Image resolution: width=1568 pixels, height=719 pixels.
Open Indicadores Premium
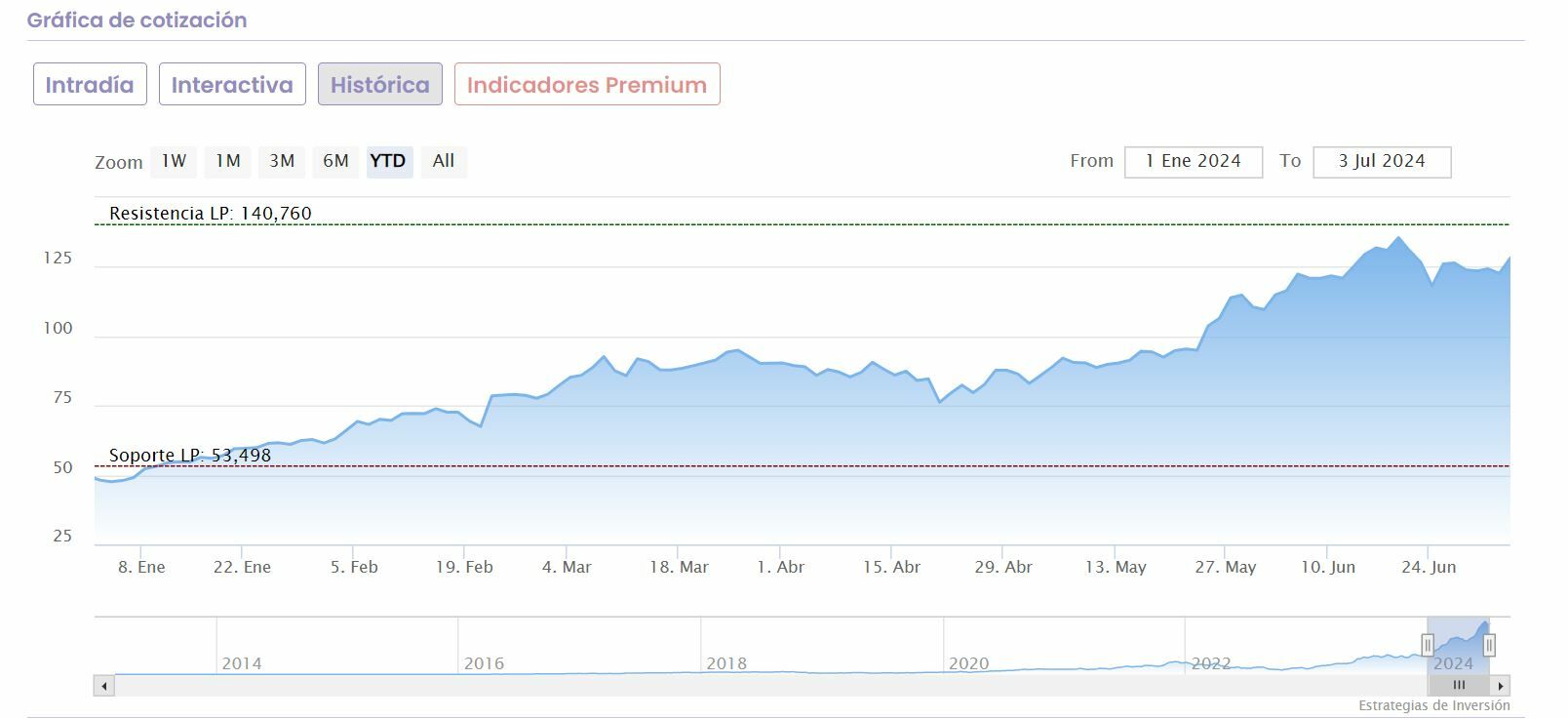(587, 85)
